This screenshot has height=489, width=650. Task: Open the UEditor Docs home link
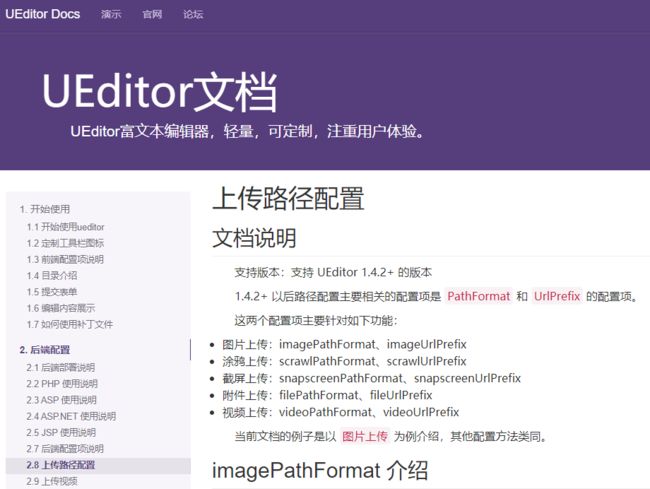pos(43,14)
